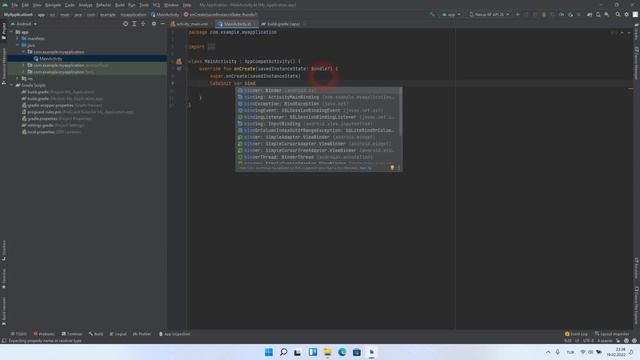Click the Collapse All icon in the Project panel
640x360 pixels.
pos(143,24)
